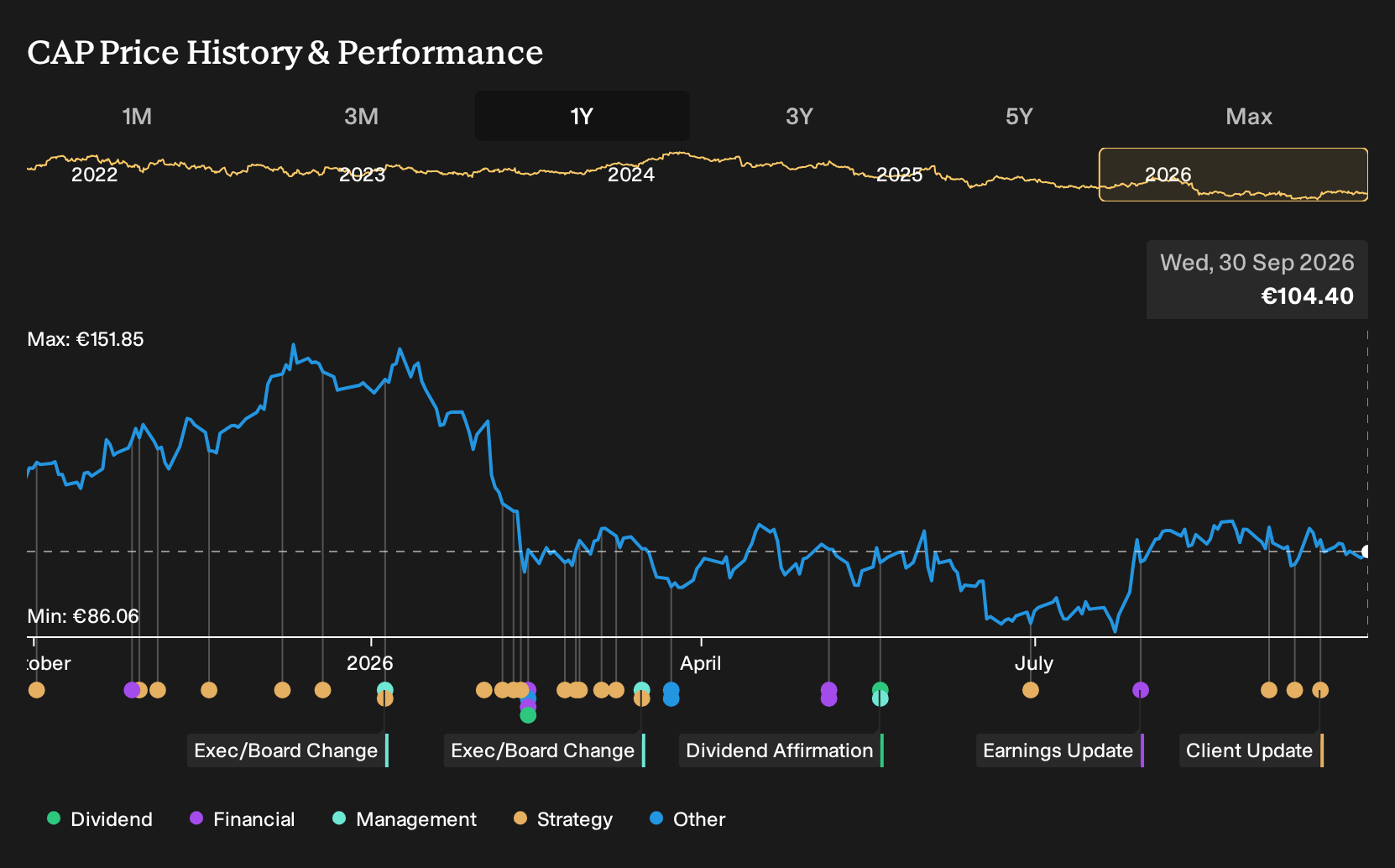Click the highlighted 2026 window in overview chart

pyautogui.click(x=1234, y=175)
